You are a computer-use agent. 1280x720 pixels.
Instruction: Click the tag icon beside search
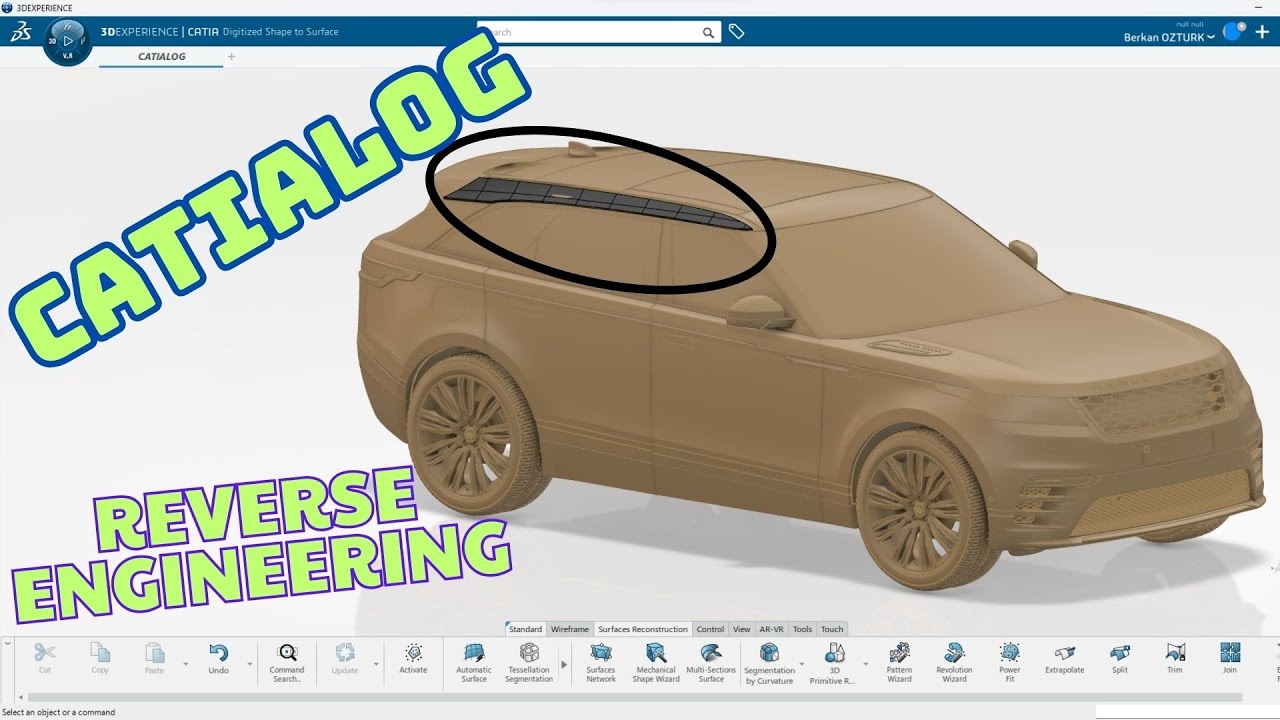[736, 32]
